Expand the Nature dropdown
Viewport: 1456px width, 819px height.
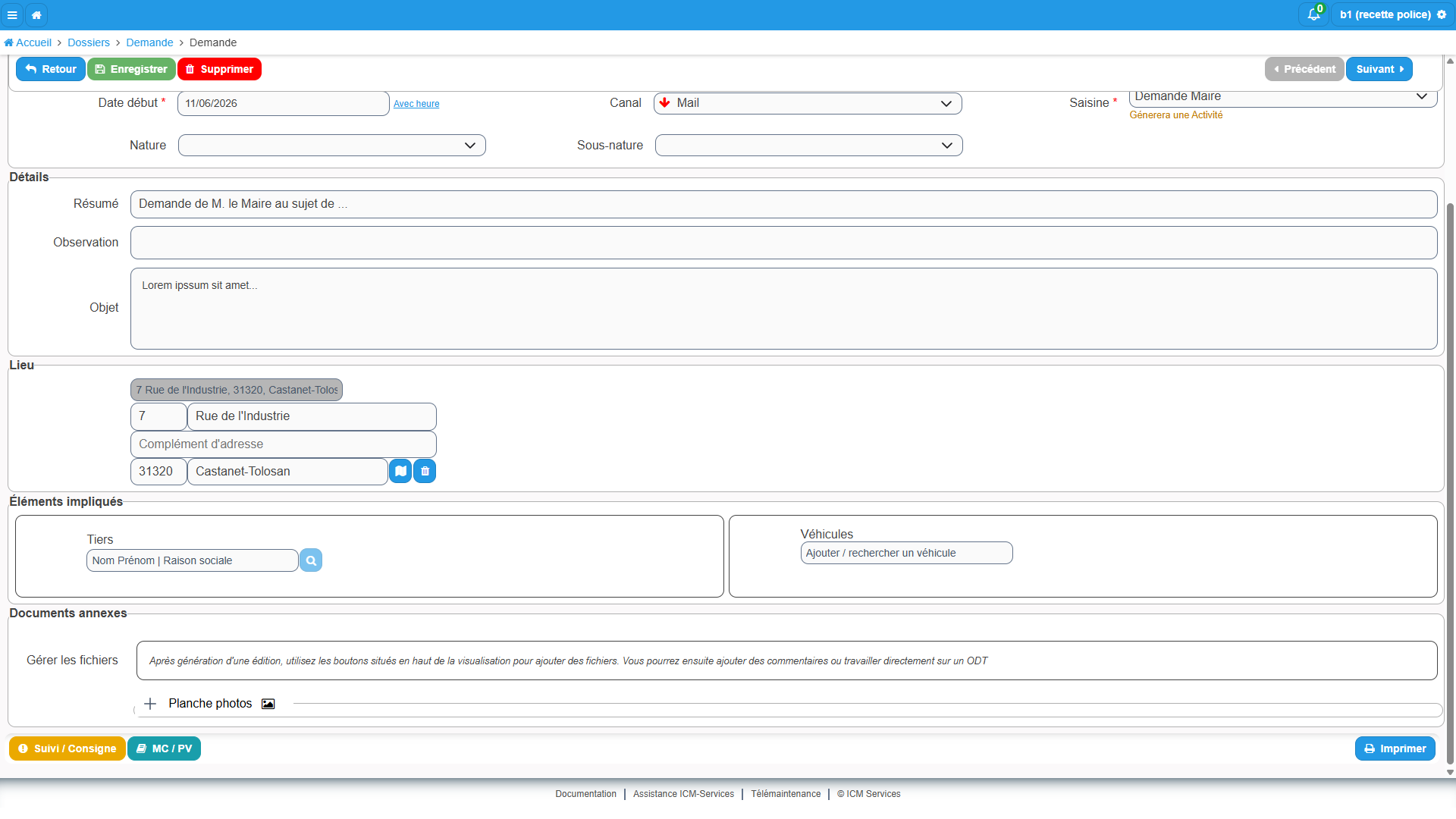[x=332, y=146]
